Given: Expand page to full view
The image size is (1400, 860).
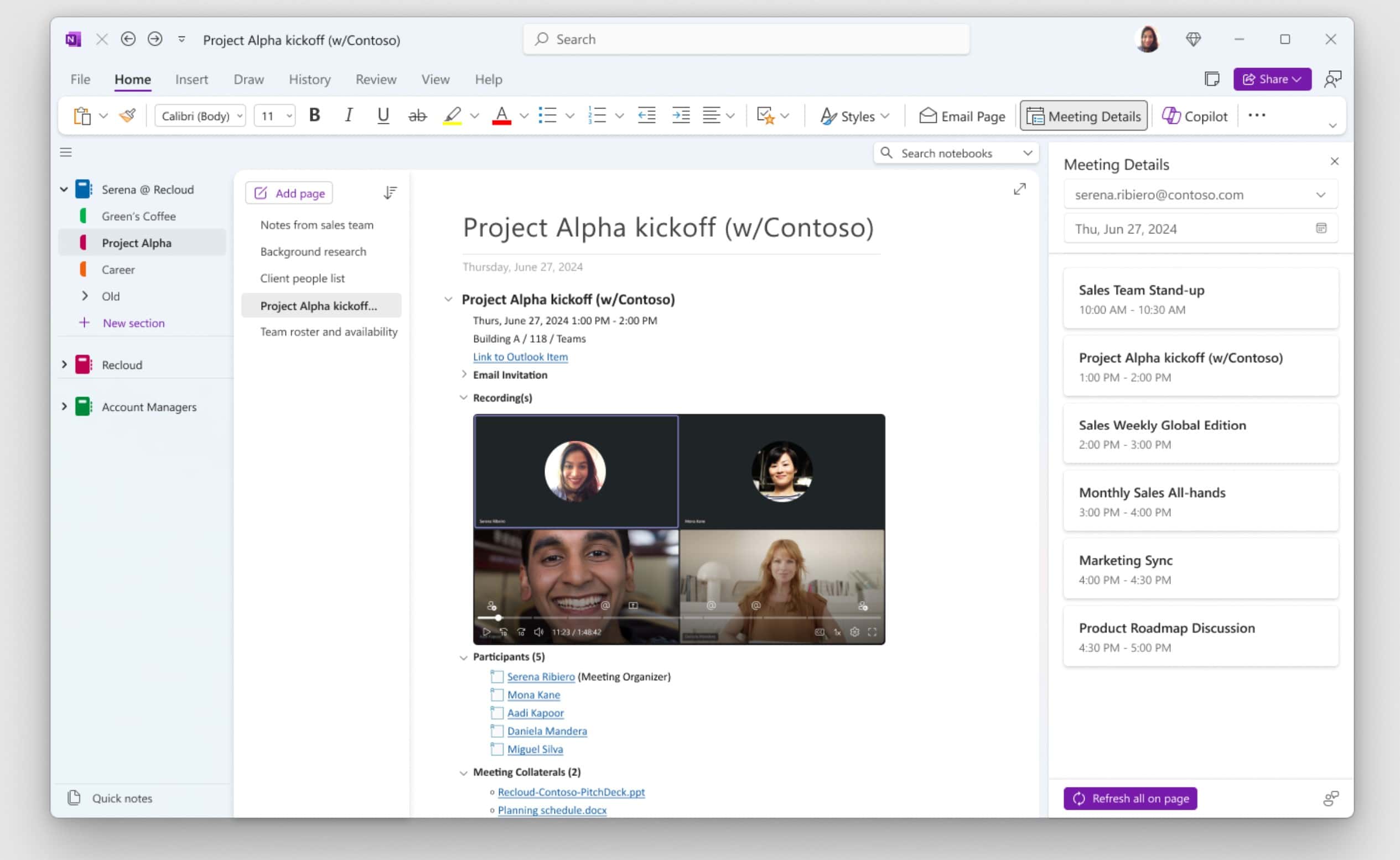Looking at the screenshot, I should point(1019,189).
